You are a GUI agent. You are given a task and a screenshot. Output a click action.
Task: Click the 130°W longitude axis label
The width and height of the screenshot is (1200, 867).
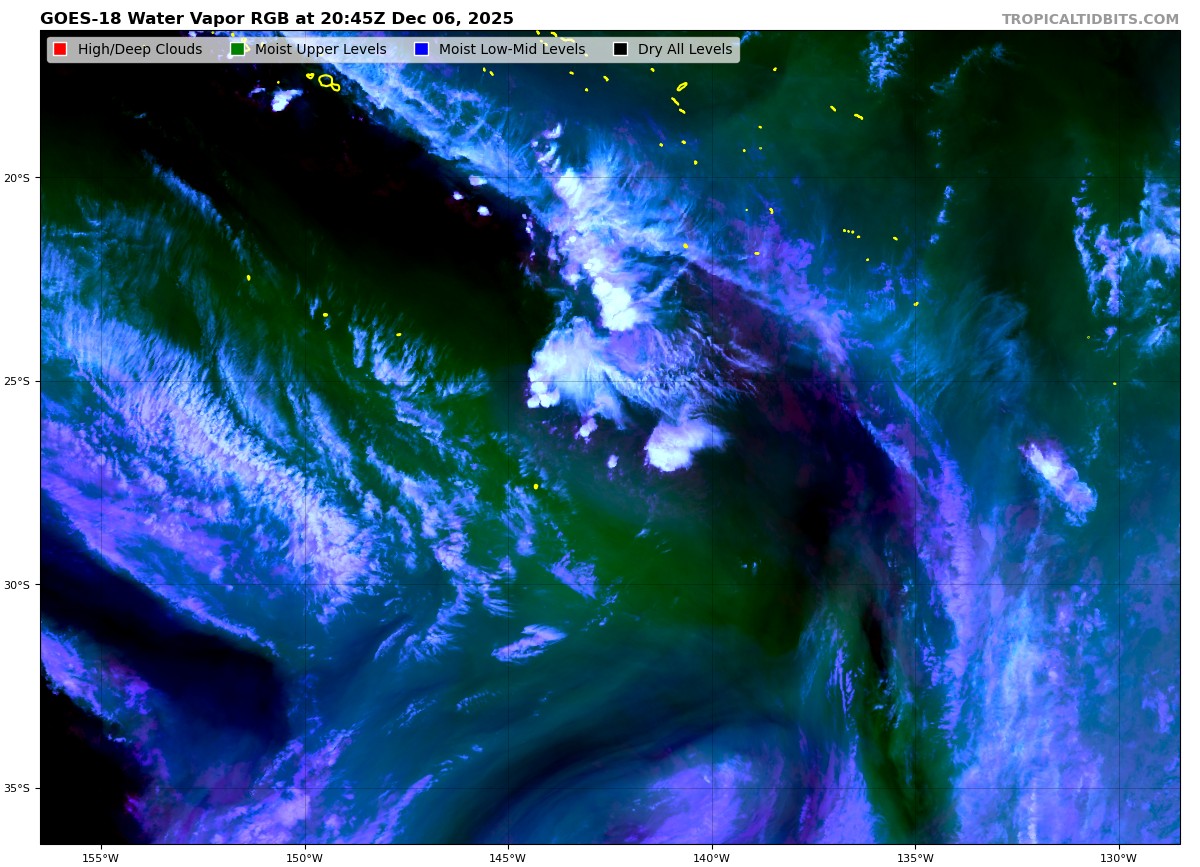tap(1118, 857)
